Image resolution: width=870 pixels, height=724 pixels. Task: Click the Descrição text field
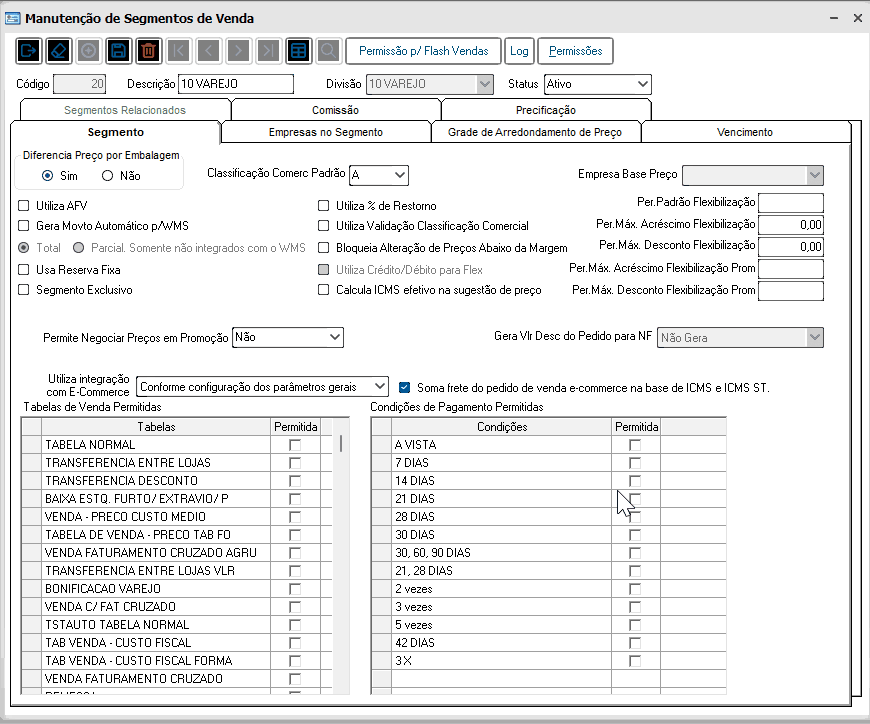tap(236, 85)
